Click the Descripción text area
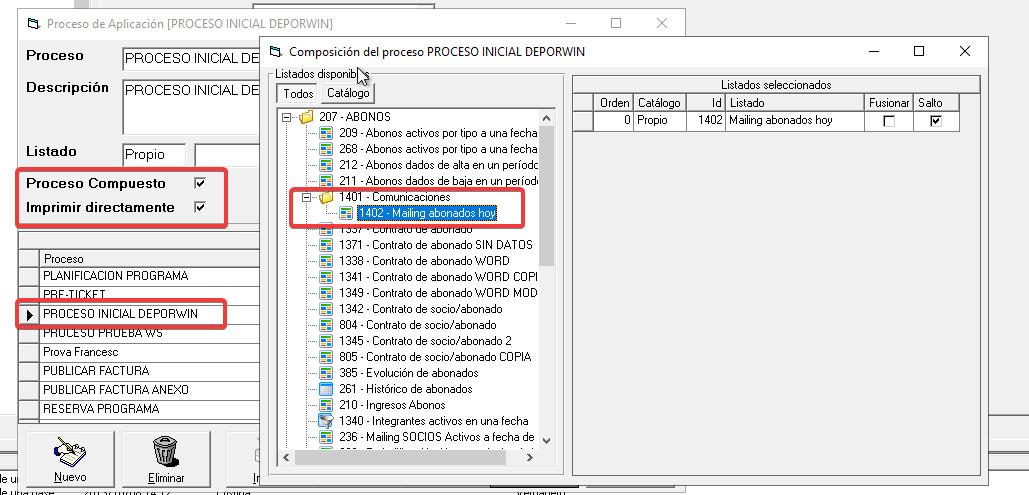This screenshot has width=1029, height=495. pyautogui.click(x=191, y=107)
